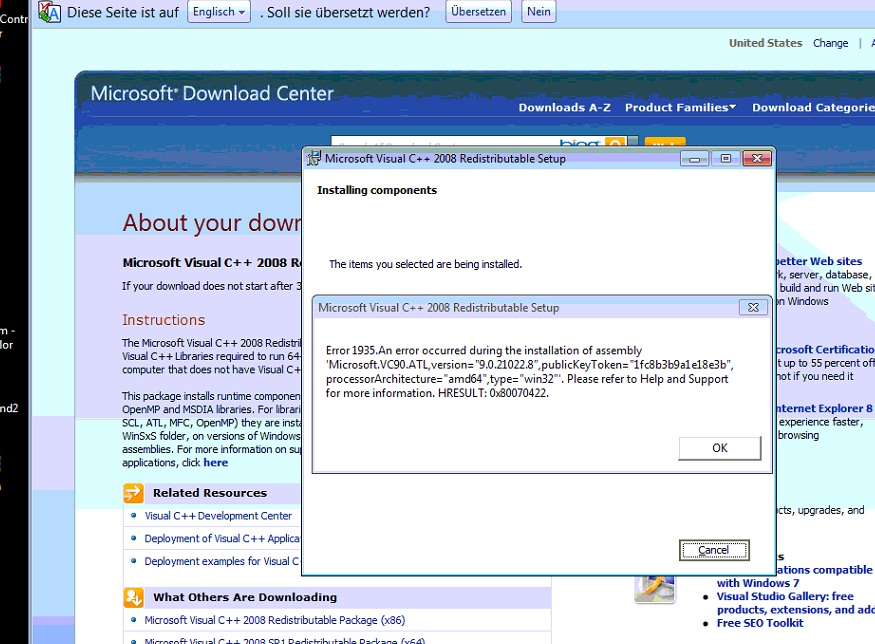Click the 'here' link in instructions
This screenshot has height=644, width=875.
click(x=215, y=463)
